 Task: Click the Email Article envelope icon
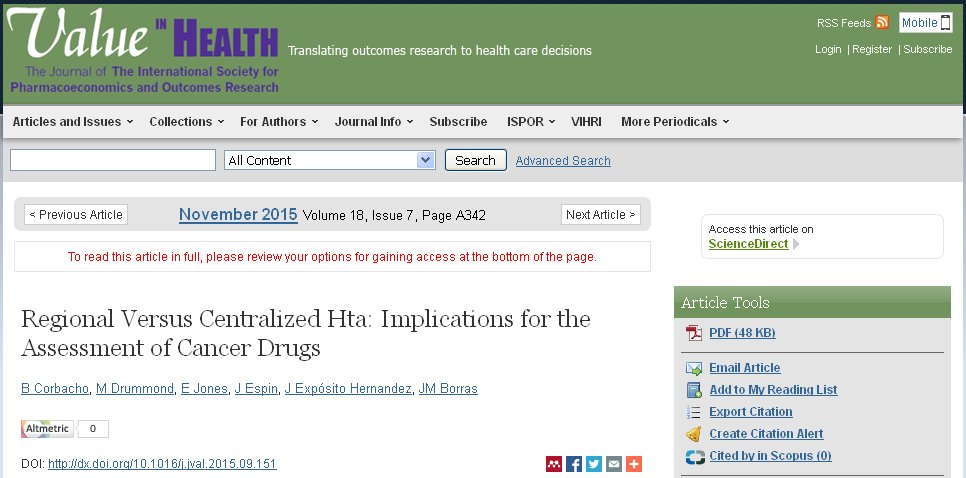(x=694, y=368)
